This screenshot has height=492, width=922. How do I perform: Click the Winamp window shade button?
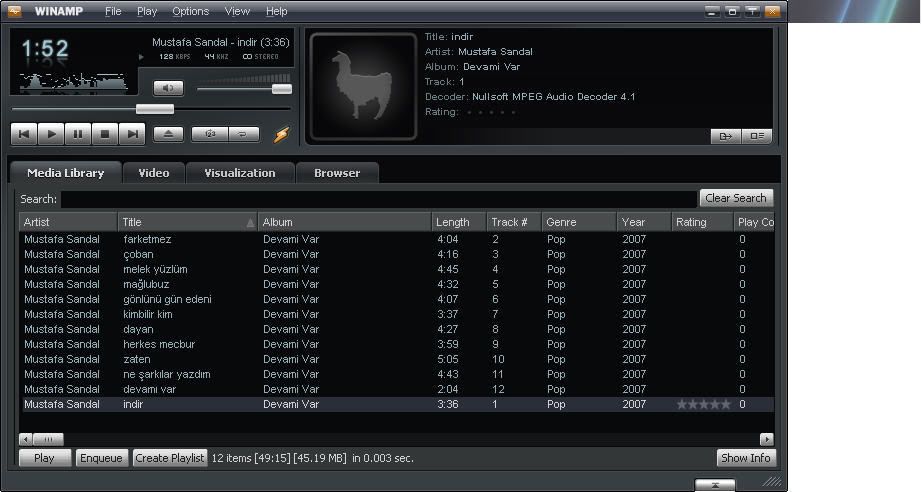tap(752, 11)
